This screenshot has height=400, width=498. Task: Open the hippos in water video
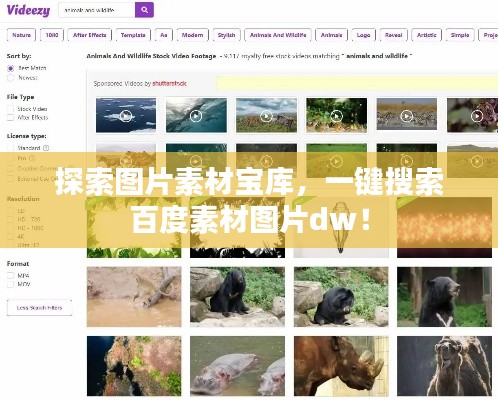coord(237,366)
